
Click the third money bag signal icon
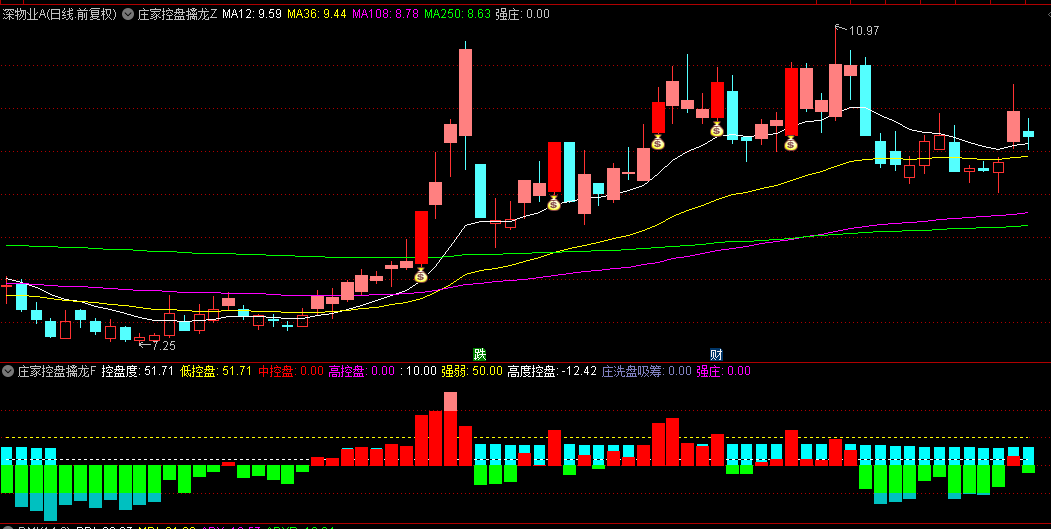pos(658,142)
